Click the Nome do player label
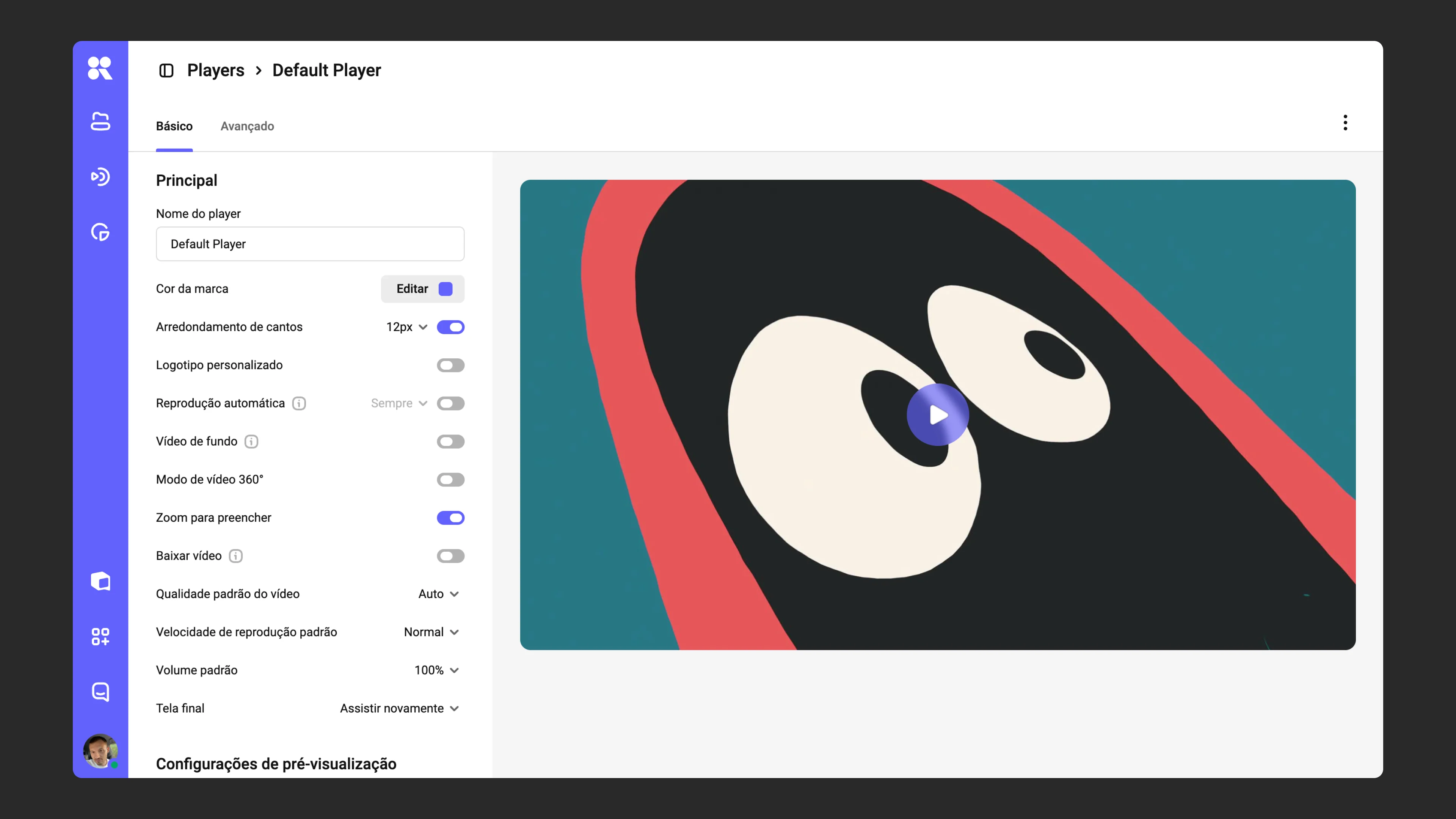 pos(198,213)
